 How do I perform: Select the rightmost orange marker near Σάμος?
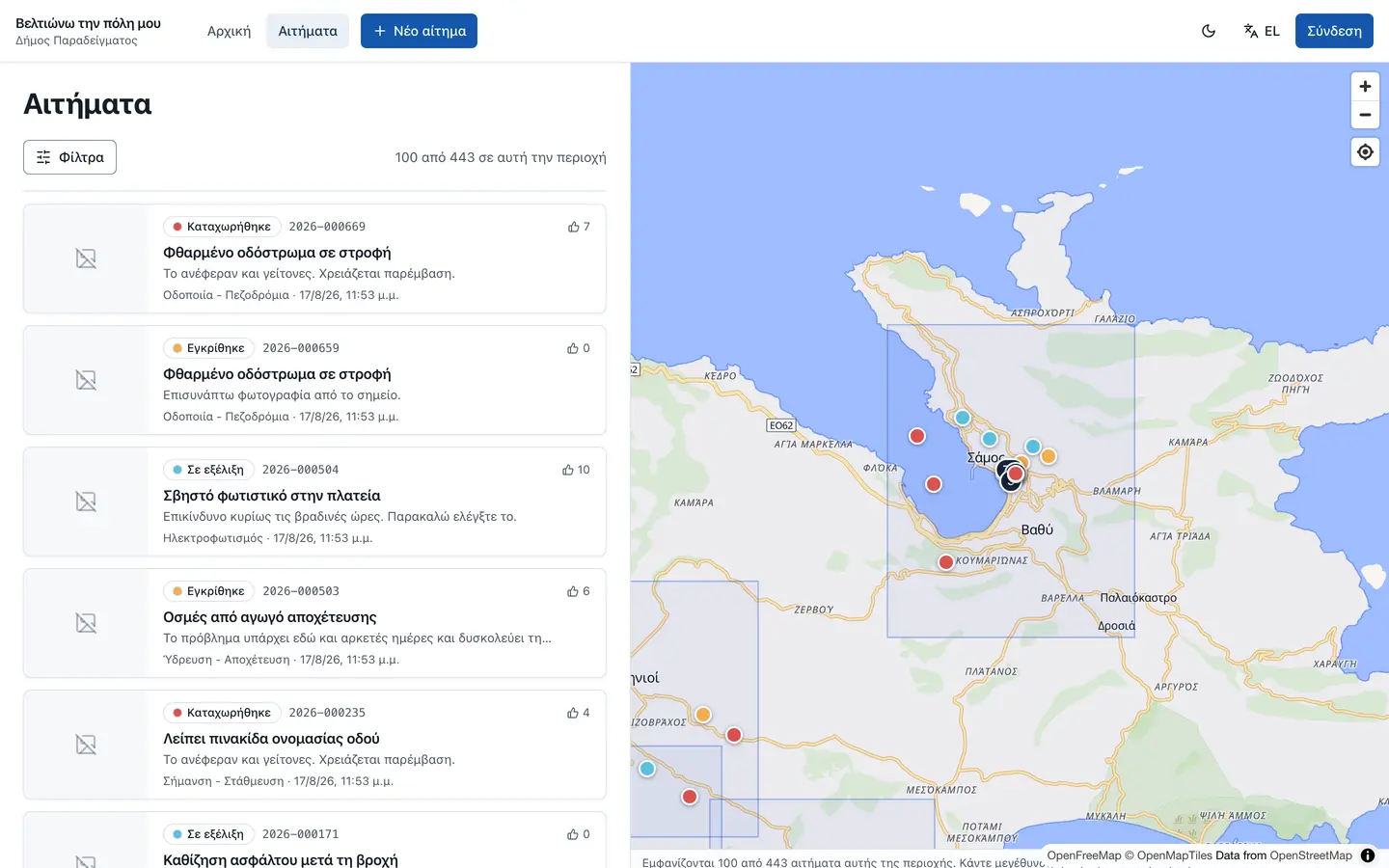[1049, 456]
